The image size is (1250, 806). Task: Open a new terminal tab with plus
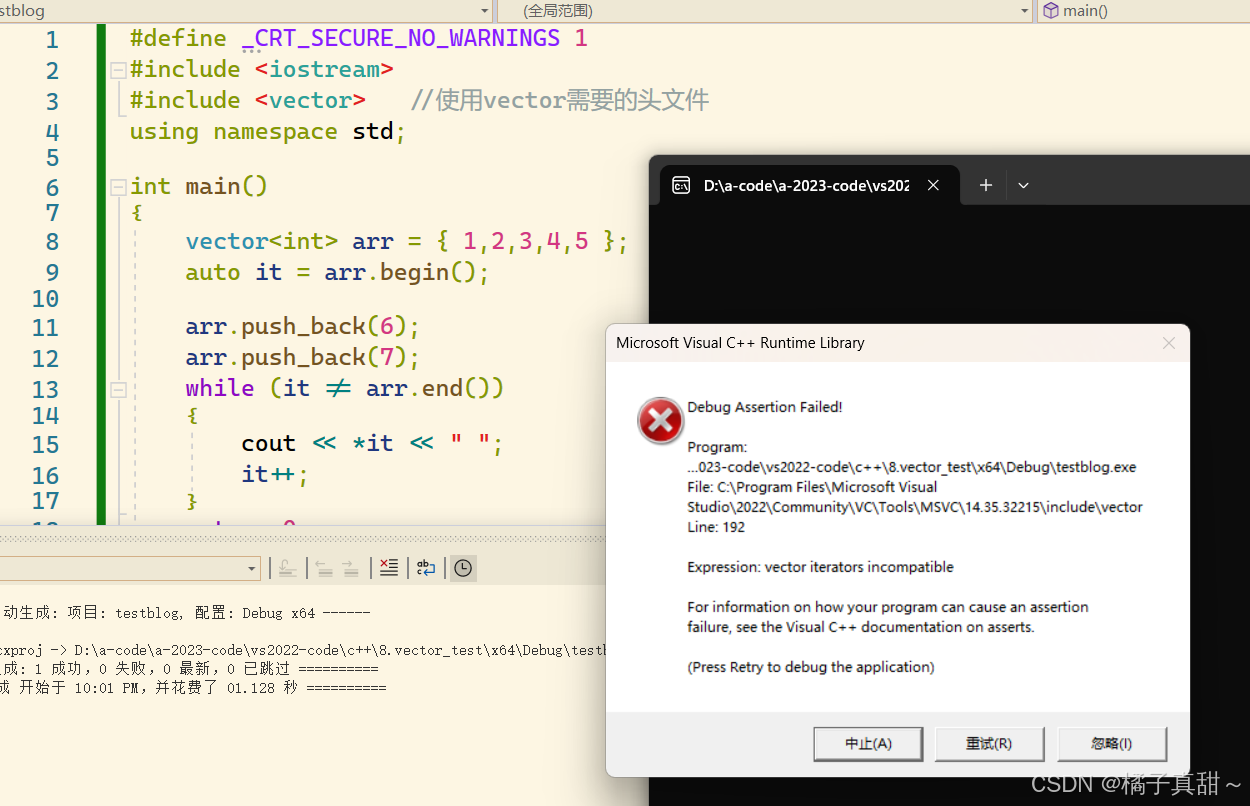click(985, 185)
